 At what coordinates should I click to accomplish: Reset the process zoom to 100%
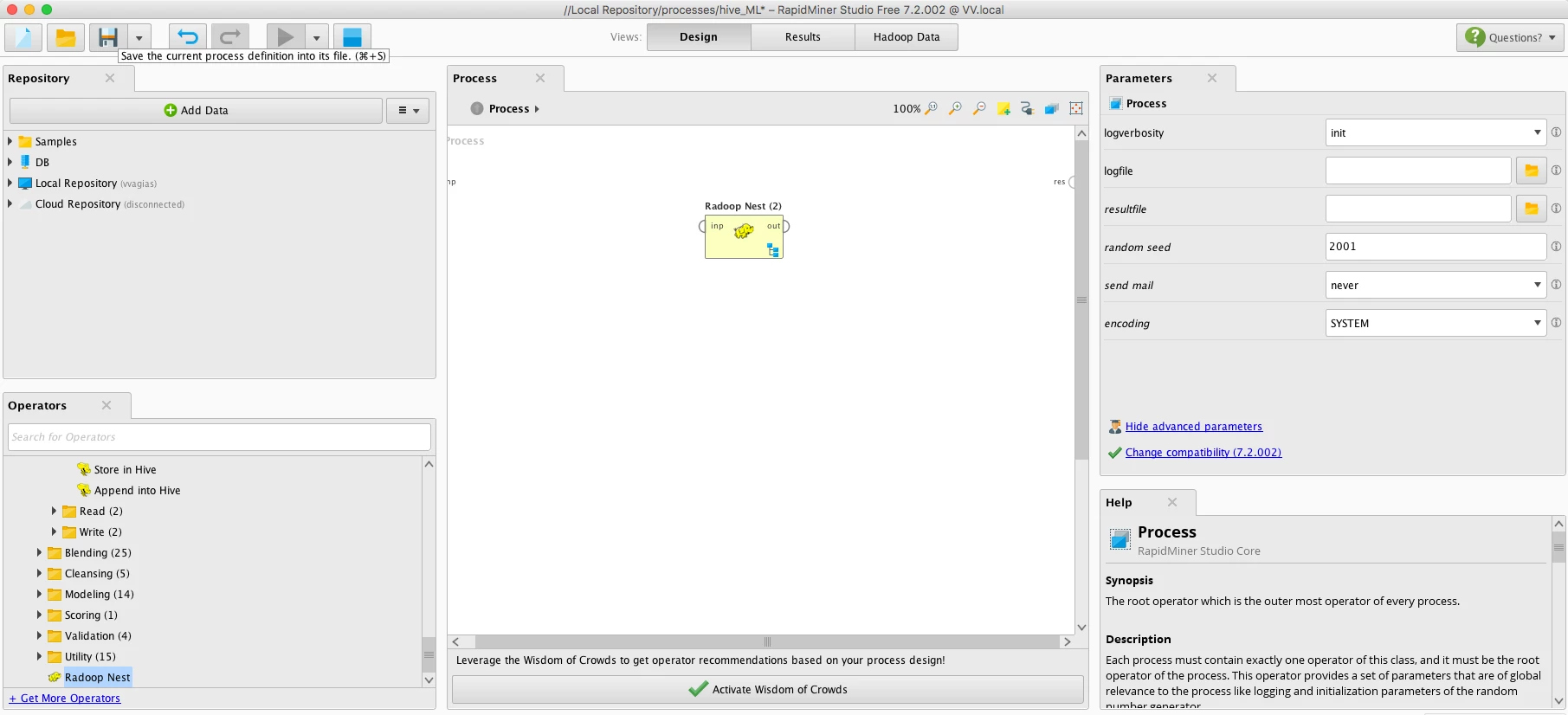pos(932,108)
